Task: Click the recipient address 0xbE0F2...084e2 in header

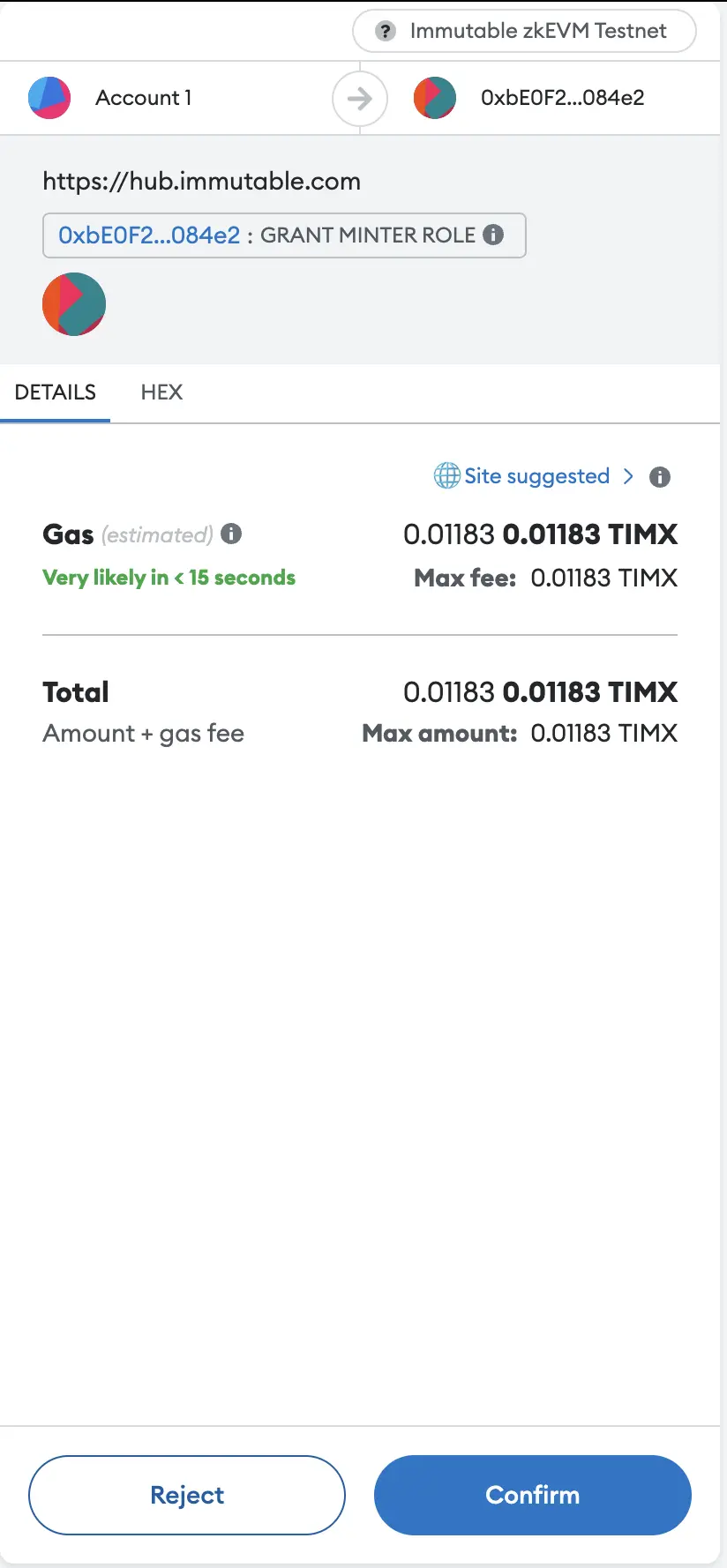Action: 562,98
